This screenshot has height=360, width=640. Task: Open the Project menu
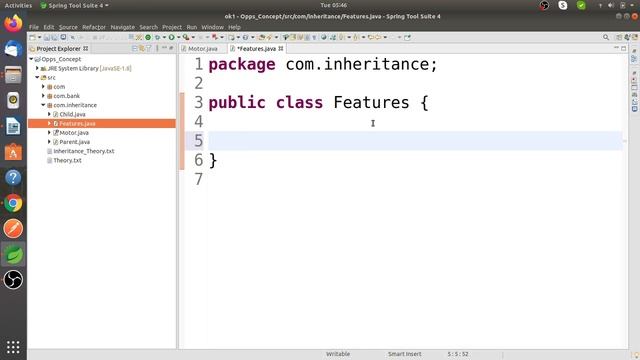(172, 27)
